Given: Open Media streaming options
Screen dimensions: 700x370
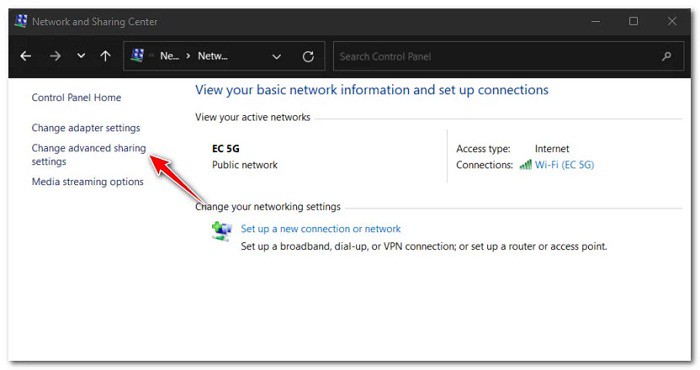Looking at the screenshot, I should pyautogui.click(x=88, y=182).
